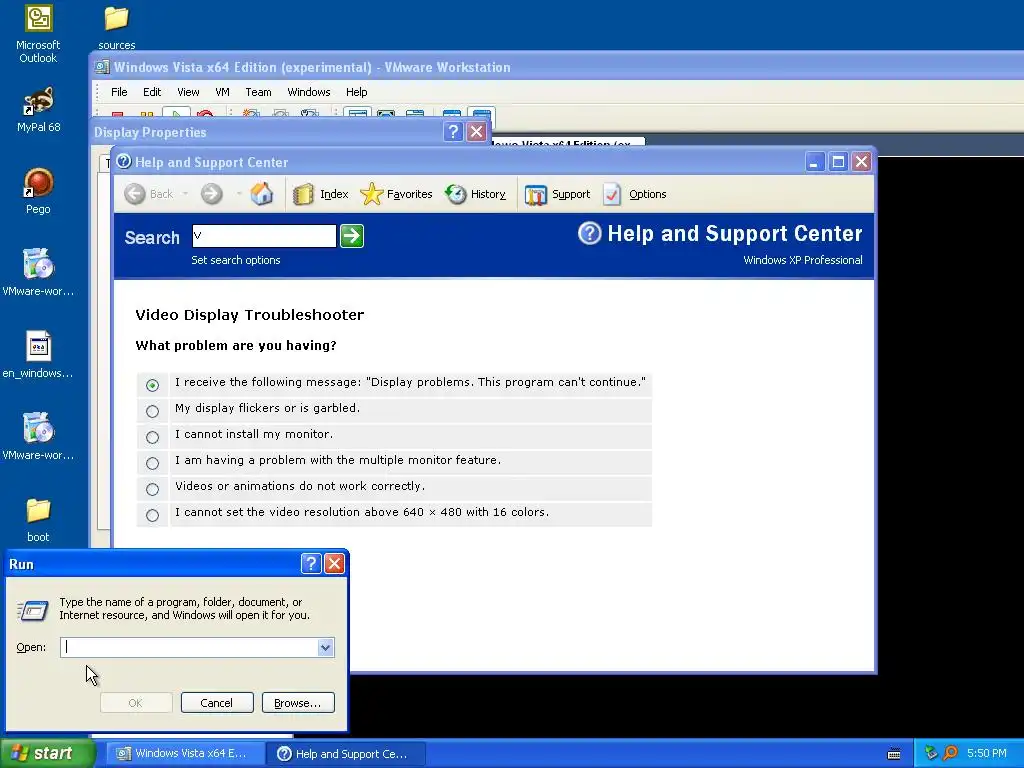Click the orange magnifier tray icon
This screenshot has height=768, width=1024.
click(x=950, y=754)
